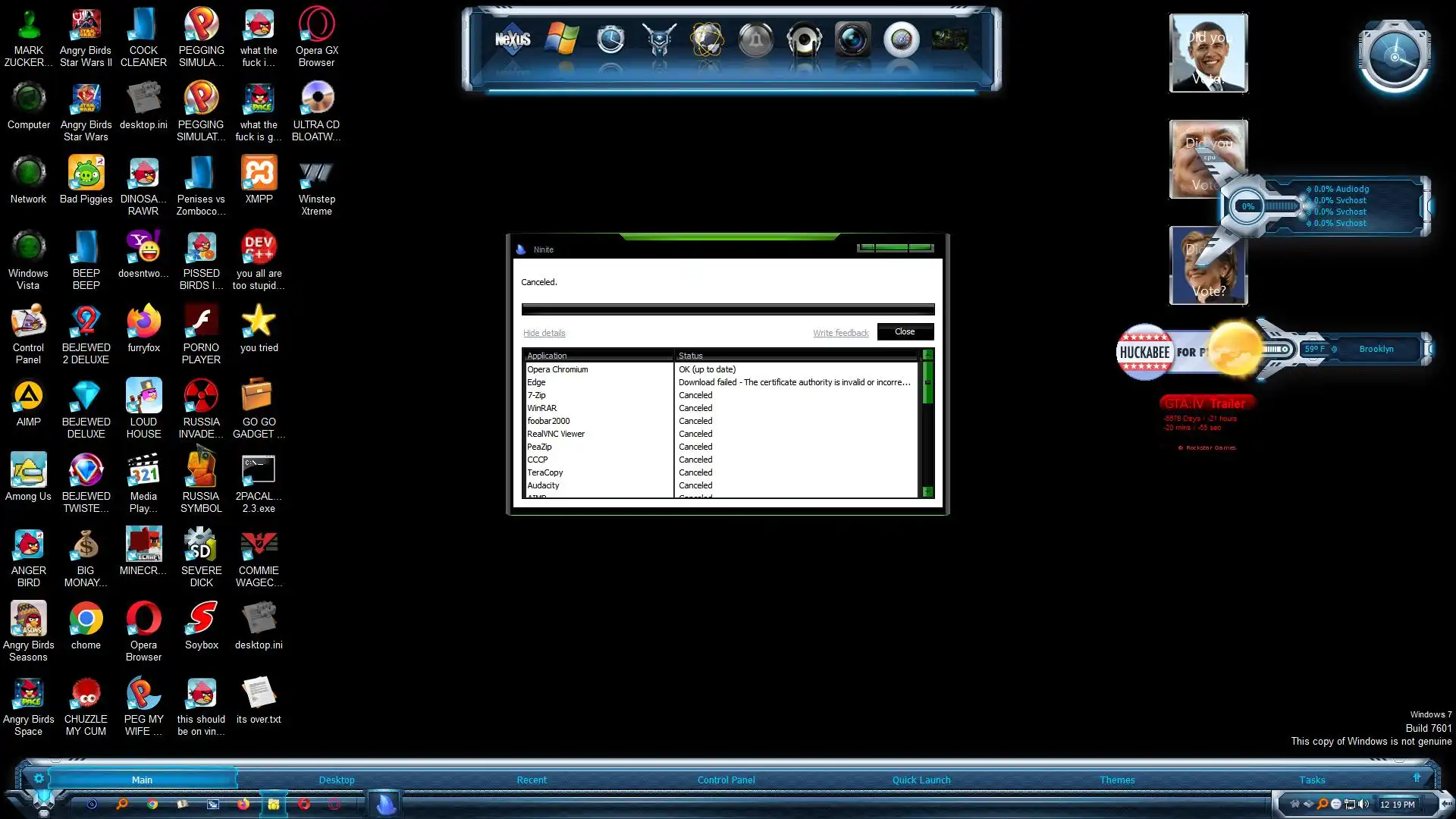
Task: Click the volume icon in the system tray
Action: click(1363, 804)
